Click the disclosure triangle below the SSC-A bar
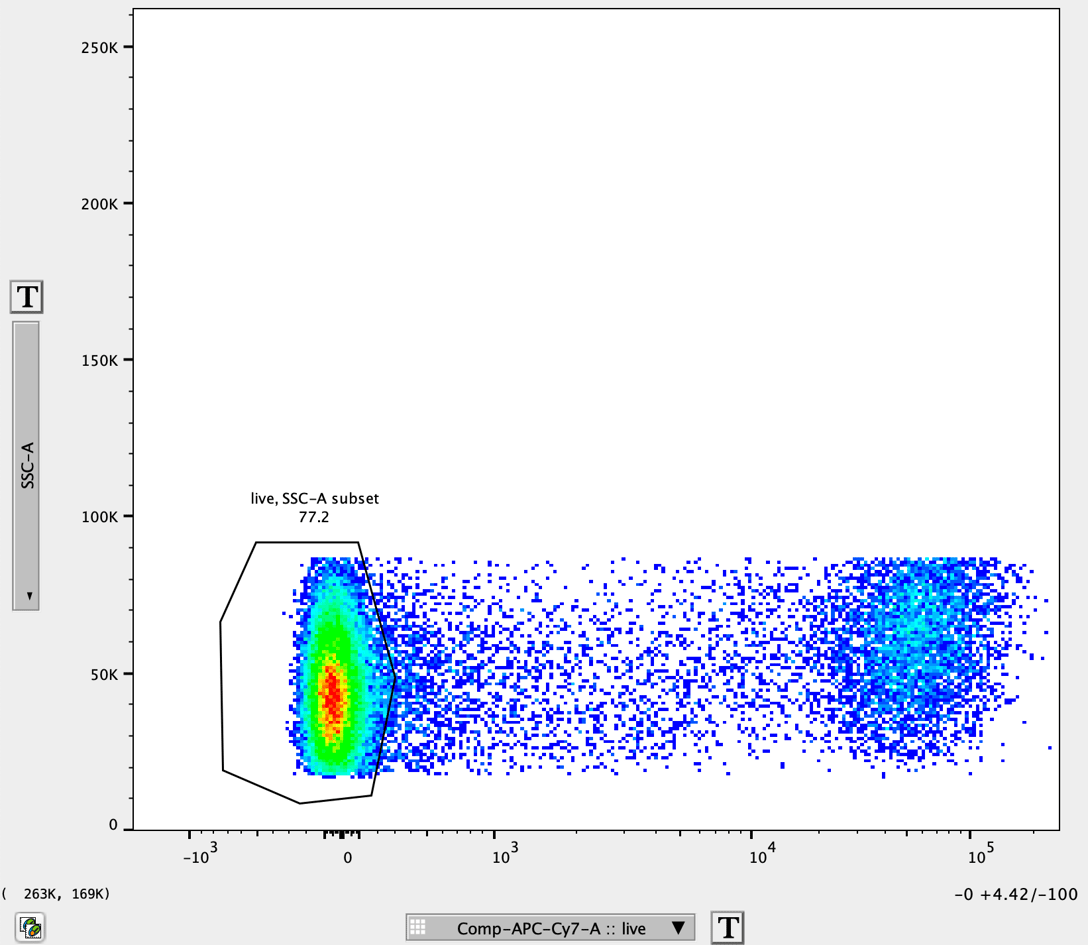Image resolution: width=1088 pixels, height=945 pixels. (x=27, y=595)
